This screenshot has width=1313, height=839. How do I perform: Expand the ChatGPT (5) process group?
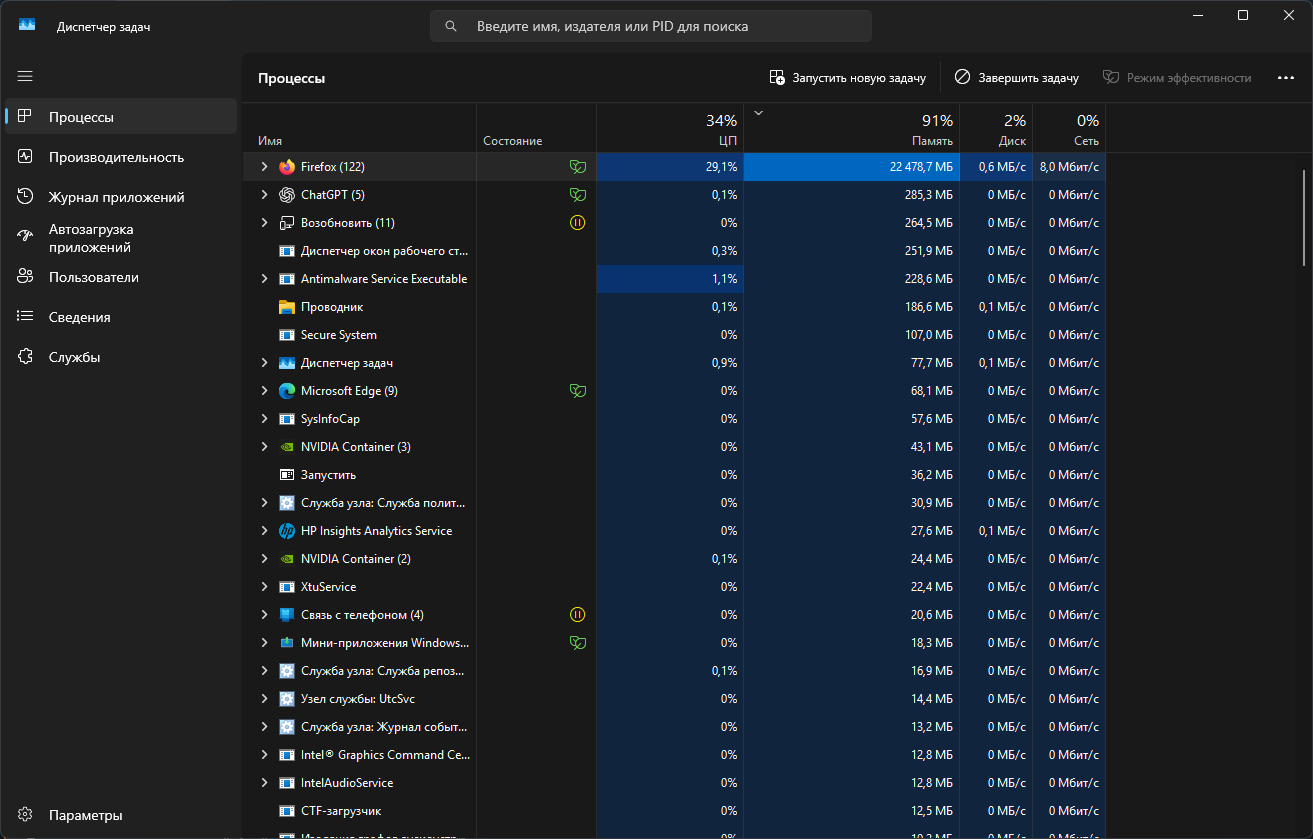point(264,195)
